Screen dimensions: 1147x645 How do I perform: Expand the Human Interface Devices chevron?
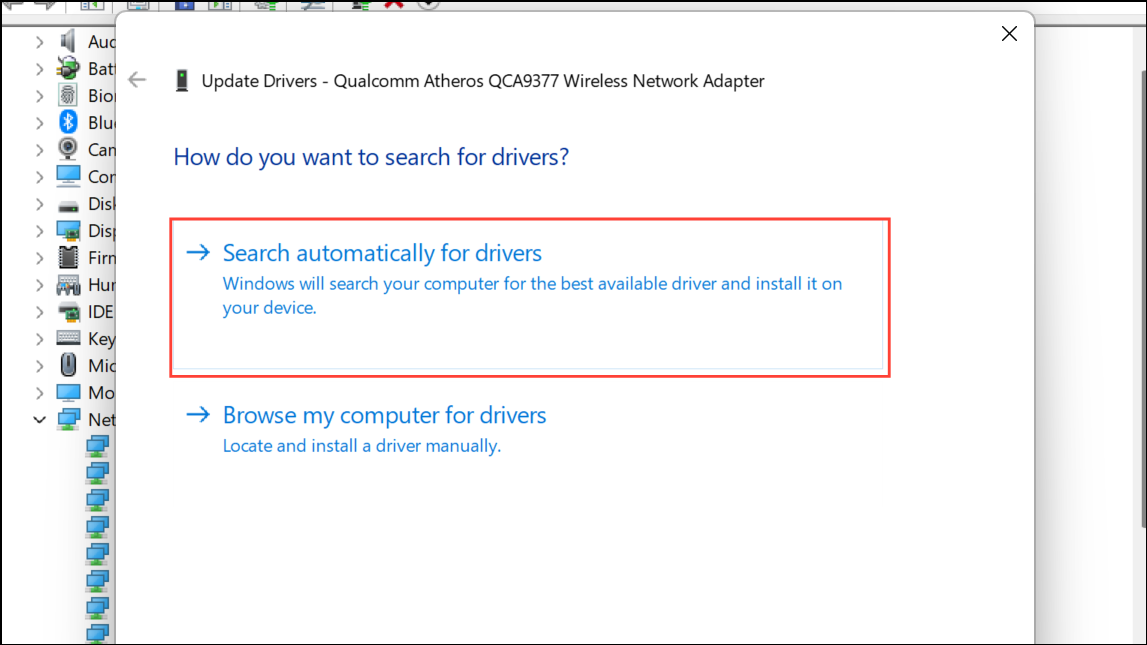pos(40,285)
